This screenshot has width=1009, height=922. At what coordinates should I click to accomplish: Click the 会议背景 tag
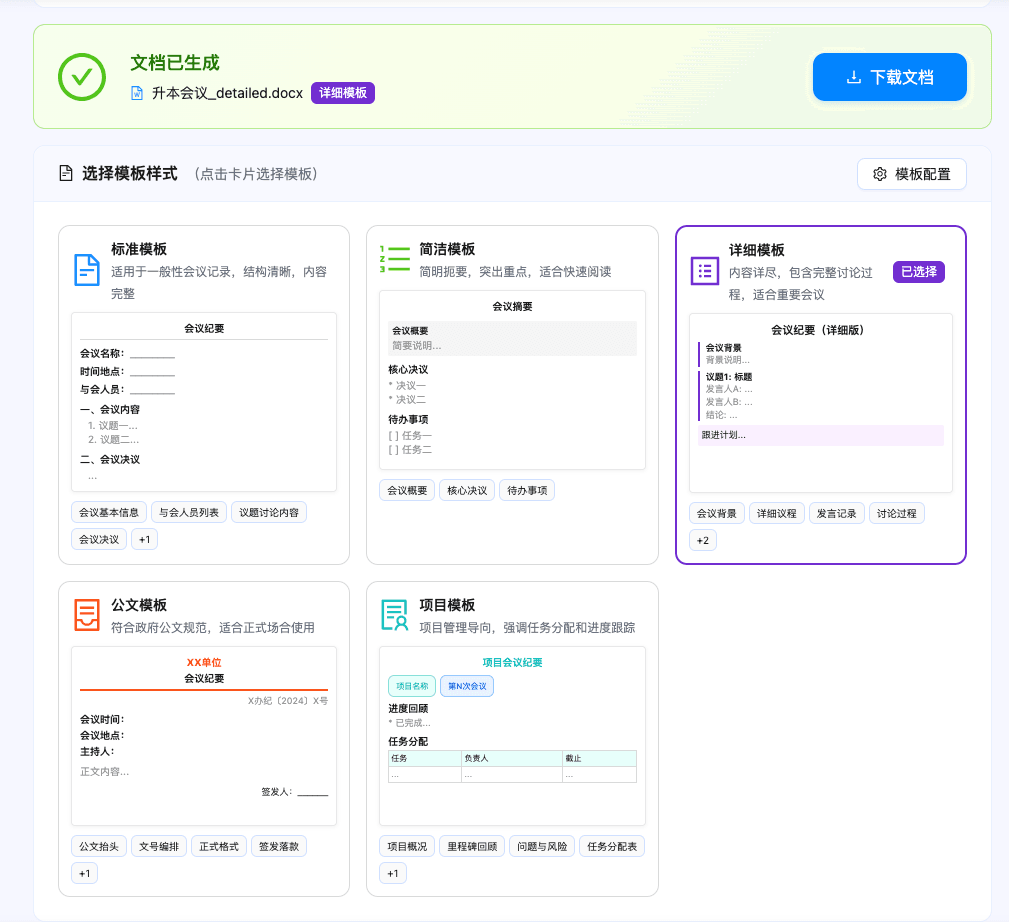717,513
